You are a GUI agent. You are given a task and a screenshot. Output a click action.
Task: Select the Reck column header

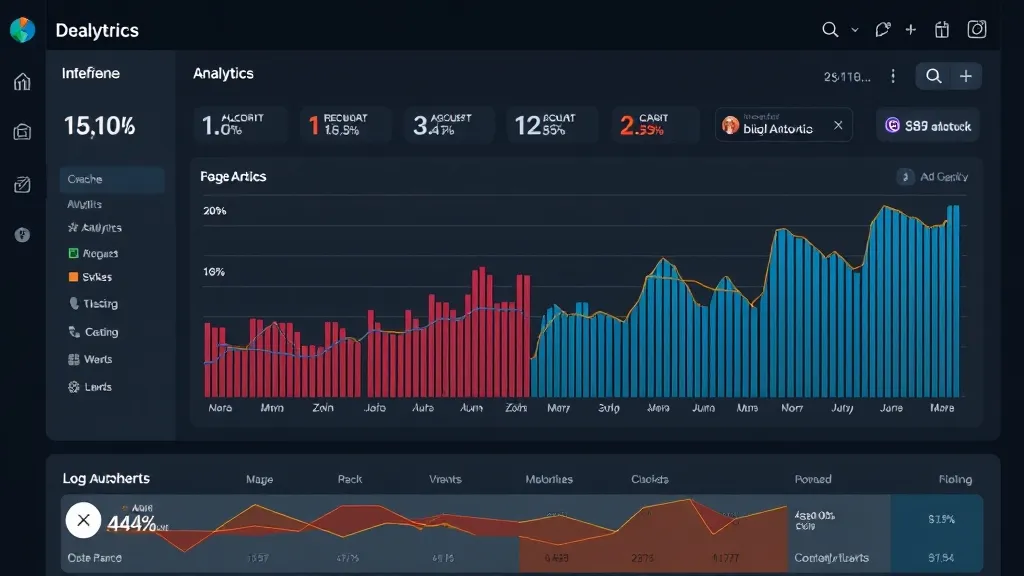349,479
